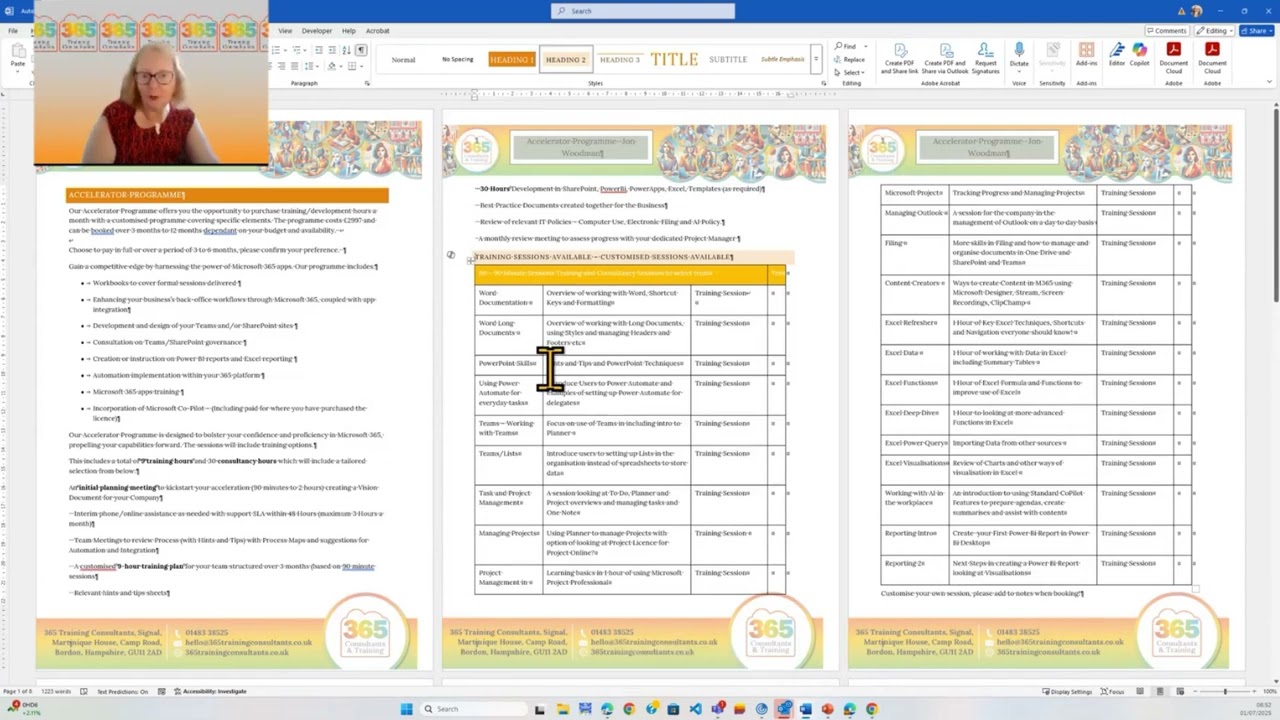Open the Paragraph settings dialog launcher
This screenshot has width=1280, height=720.
pos(366,83)
